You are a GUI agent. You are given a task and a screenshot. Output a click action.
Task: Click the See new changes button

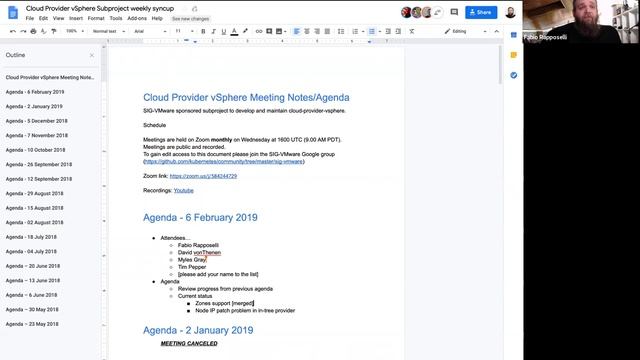click(x=190, y=19)
